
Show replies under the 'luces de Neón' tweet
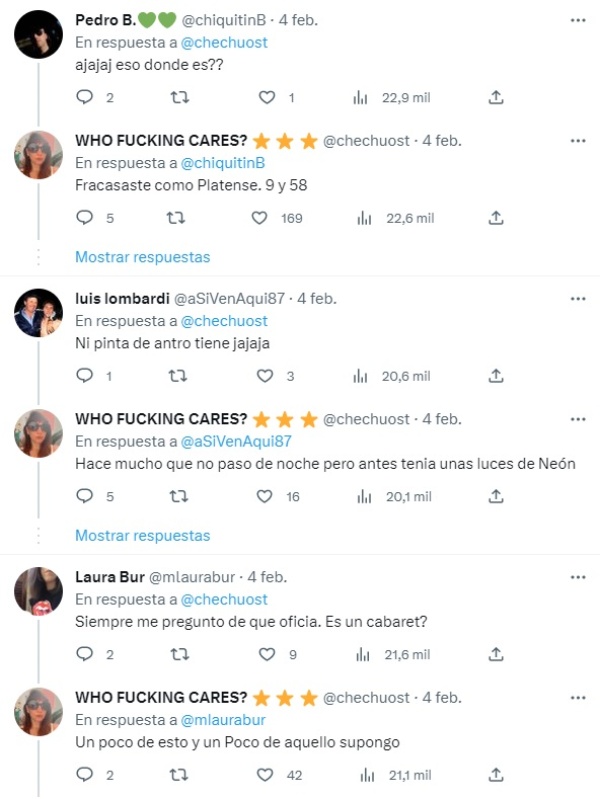tap(143, 536)
